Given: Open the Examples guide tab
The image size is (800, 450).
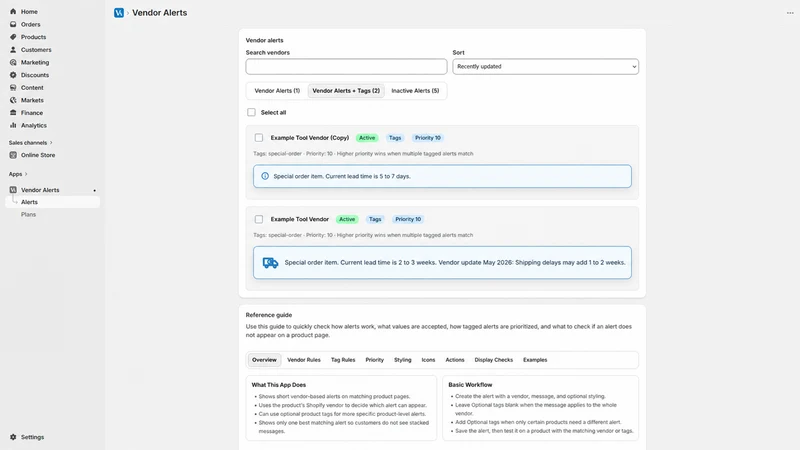Looking at the screenshot, I should 535,360.
